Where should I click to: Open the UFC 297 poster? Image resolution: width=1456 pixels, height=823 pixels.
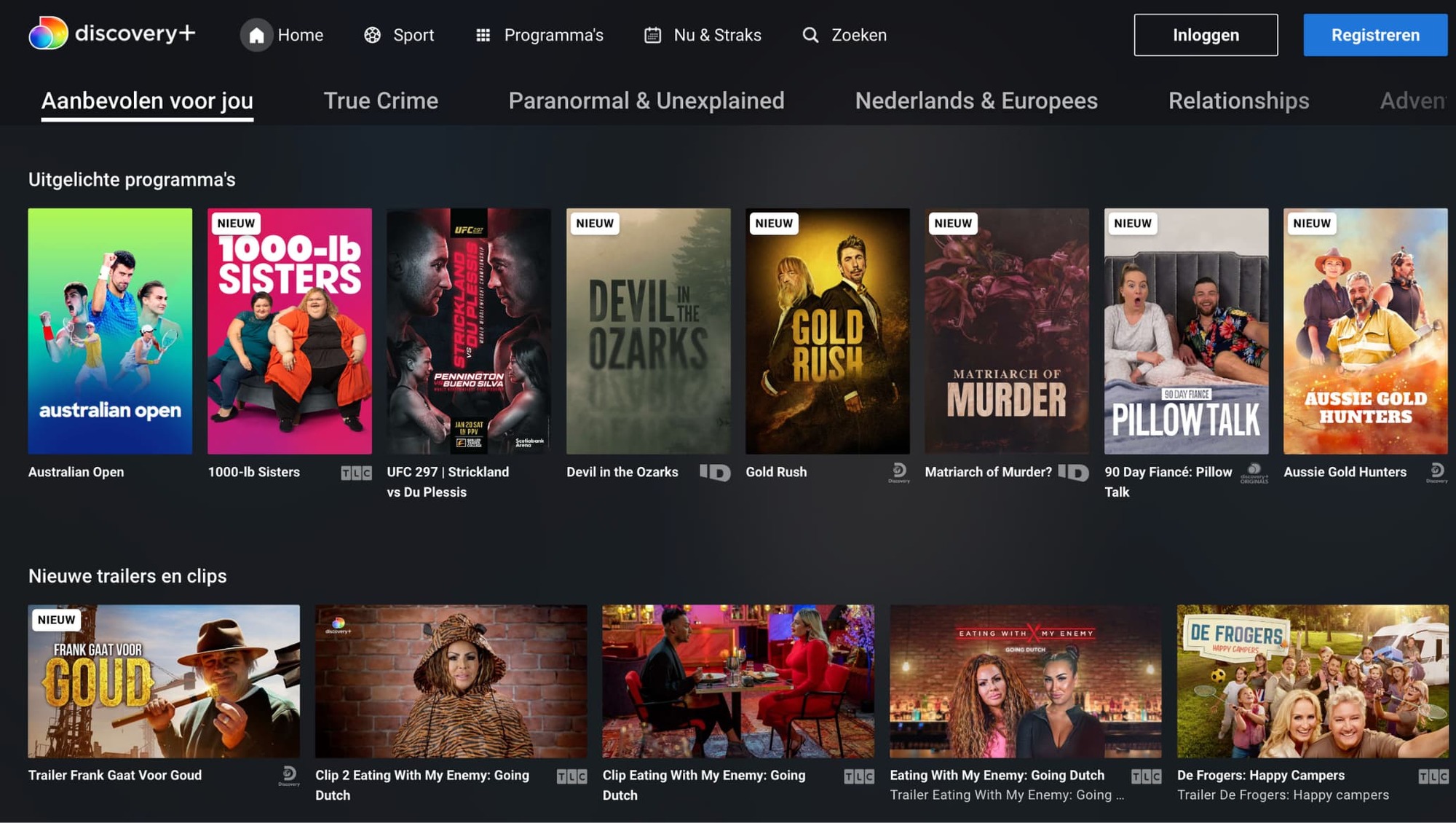click(x=469, y=331)
